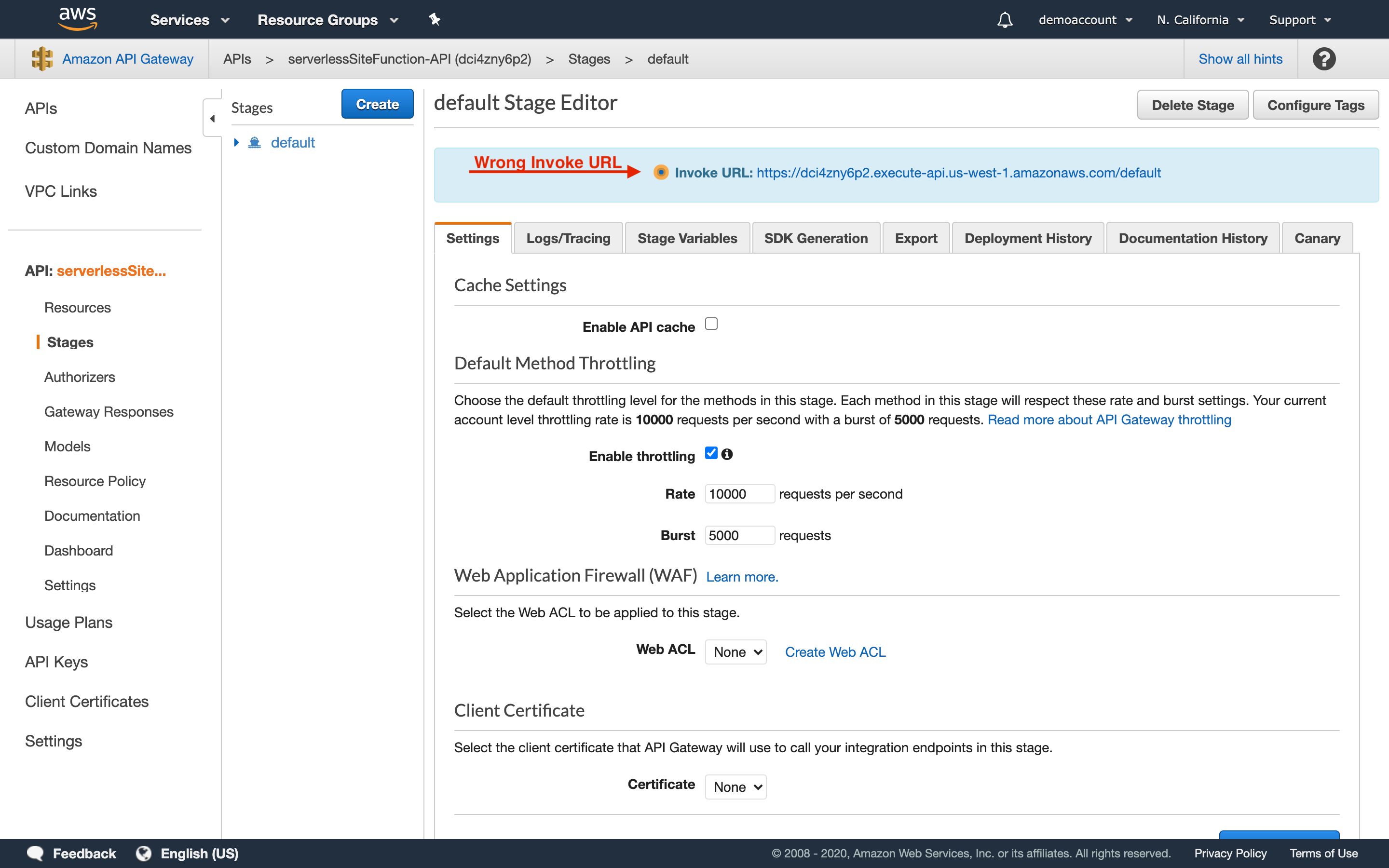Click the Rate input field
The width and height of the screenshot is (1389, 868).
click(x=739, y=493)
